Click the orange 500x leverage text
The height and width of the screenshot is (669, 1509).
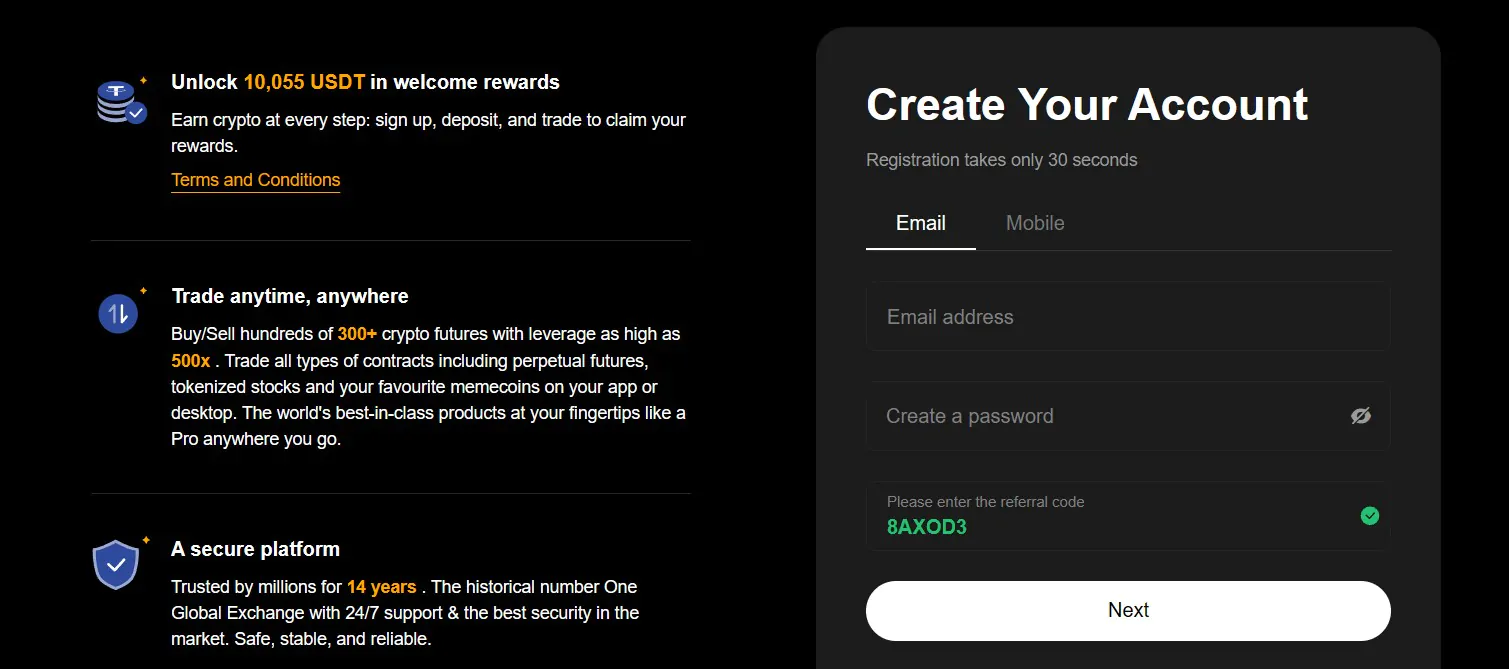[x=191, y=361]
